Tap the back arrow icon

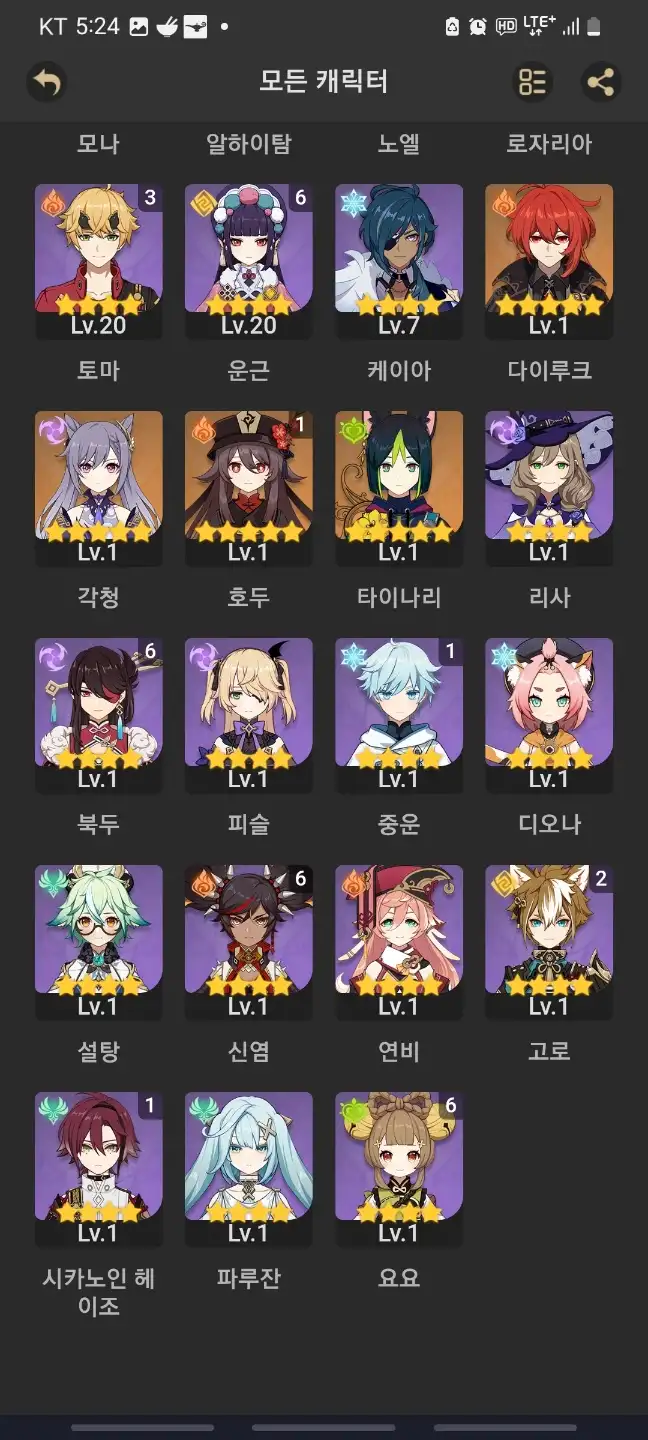46,82
